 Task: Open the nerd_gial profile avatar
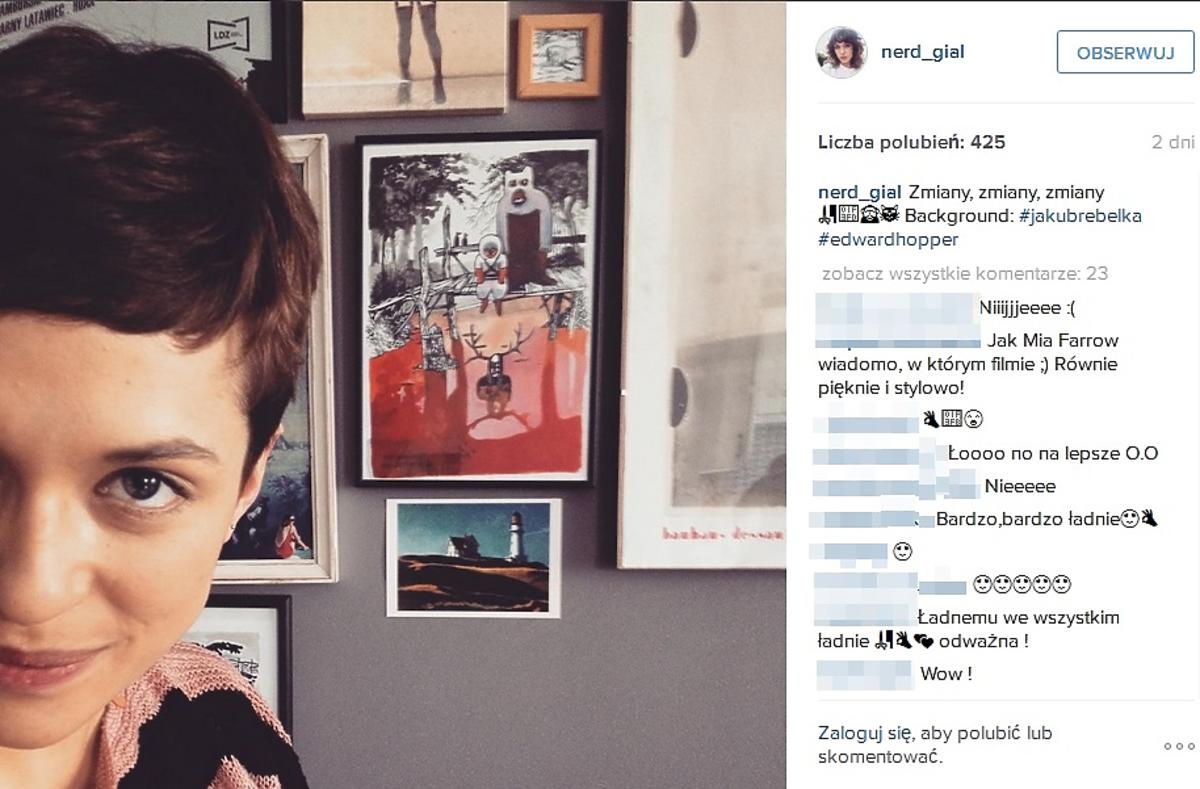(x=841, y=52)
